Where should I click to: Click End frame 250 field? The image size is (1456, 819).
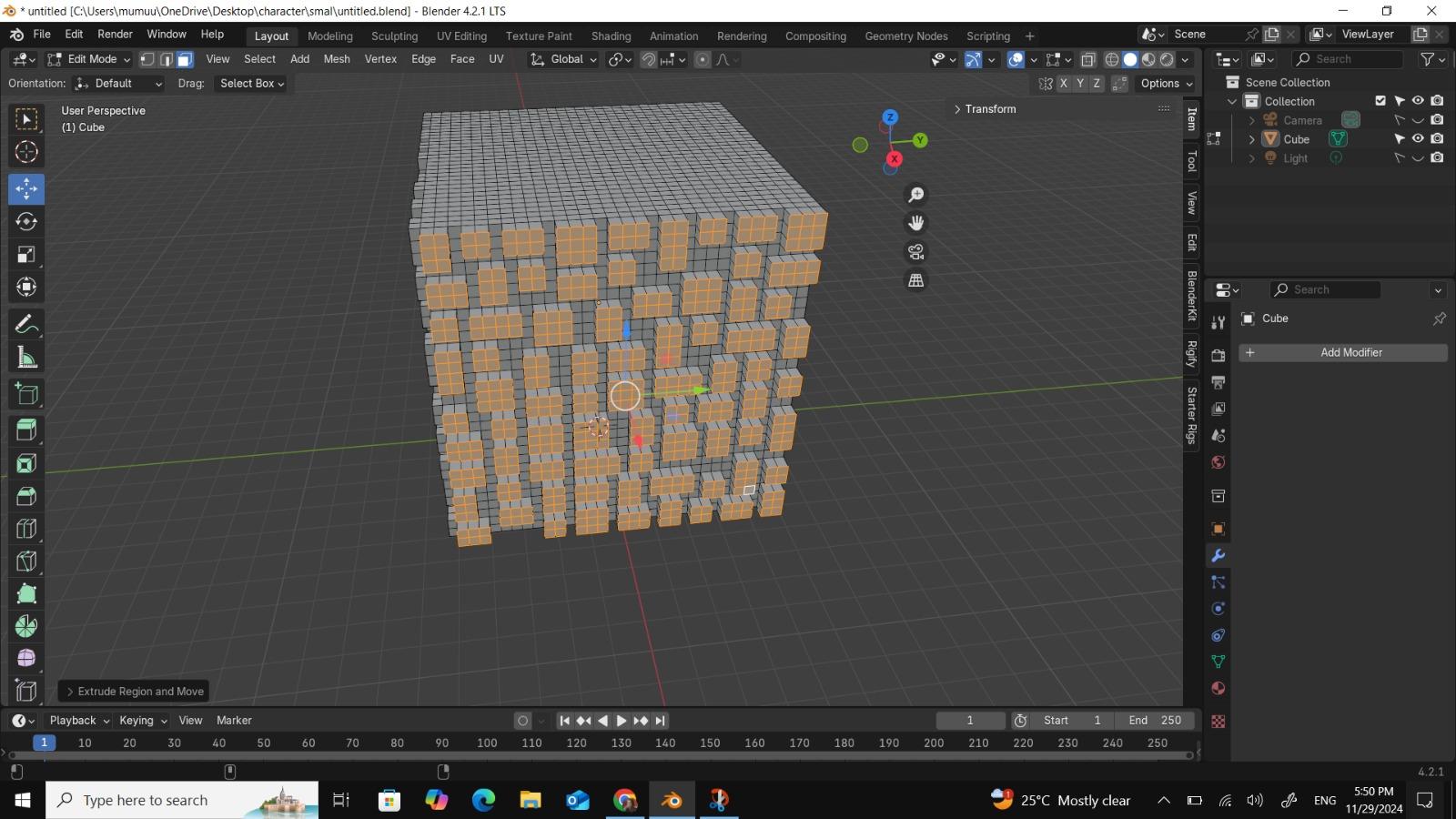pyautogui.click(x=1156, y=721)
